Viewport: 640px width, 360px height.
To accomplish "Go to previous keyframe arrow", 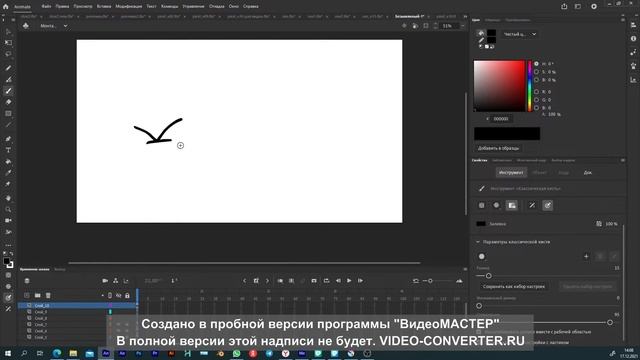I will (244, 281).
